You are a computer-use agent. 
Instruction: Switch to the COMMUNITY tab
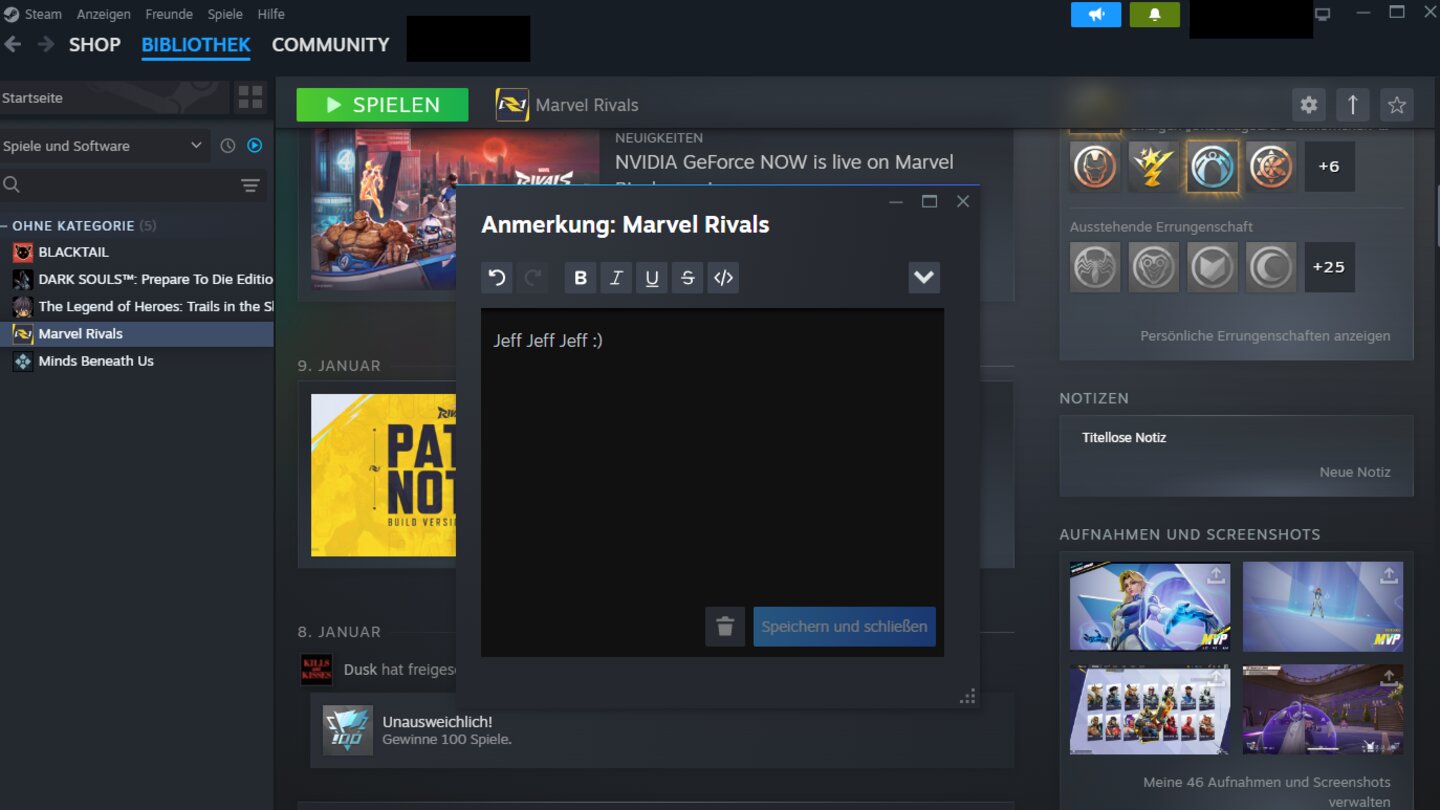click(330, 45)
